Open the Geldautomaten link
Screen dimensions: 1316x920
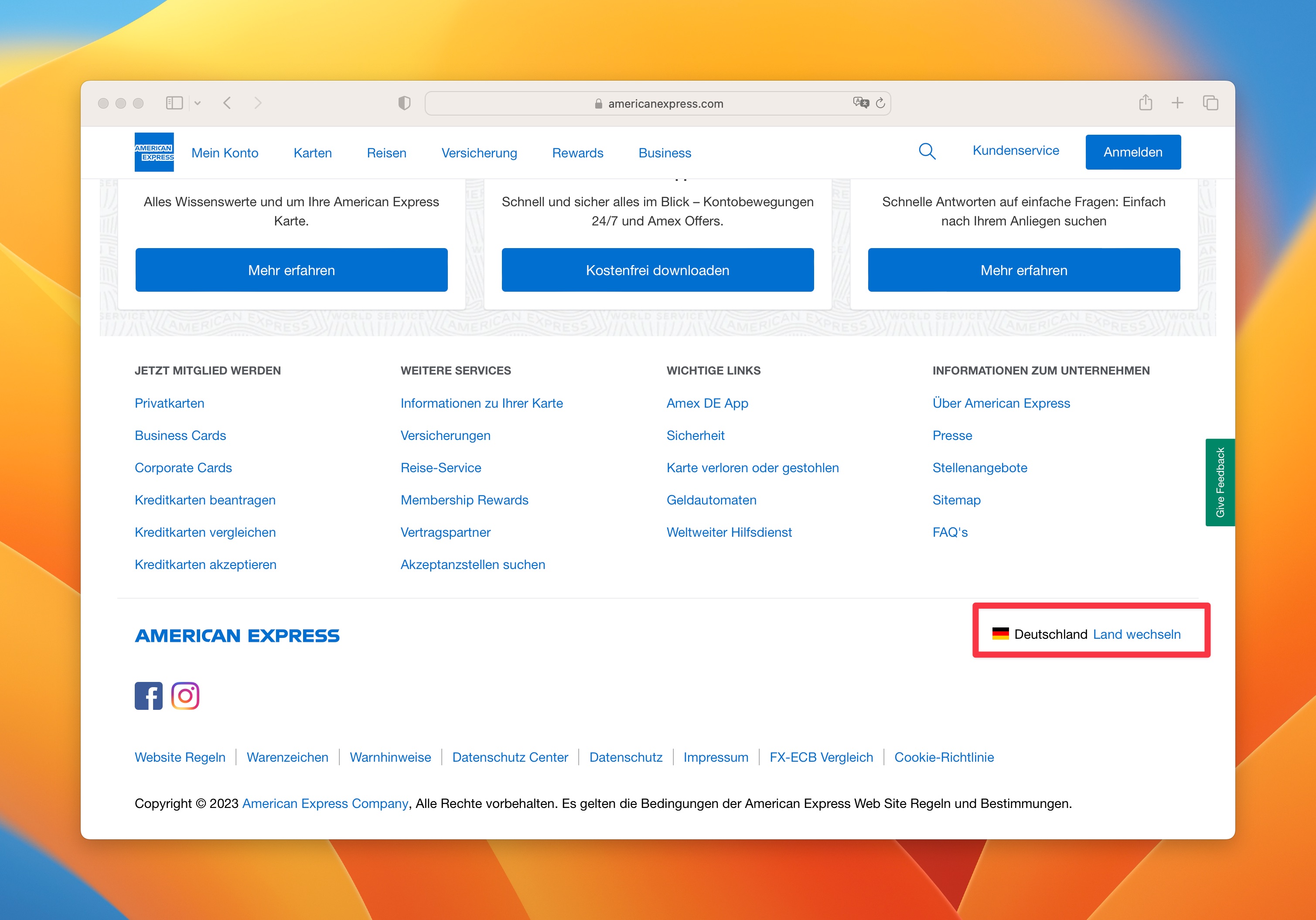(x=711, y=500)
